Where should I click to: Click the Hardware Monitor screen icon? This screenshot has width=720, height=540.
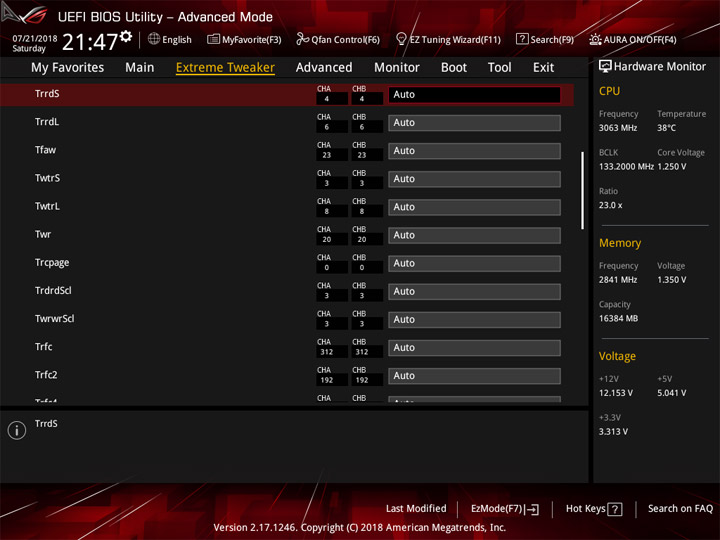tap(605, 67)
